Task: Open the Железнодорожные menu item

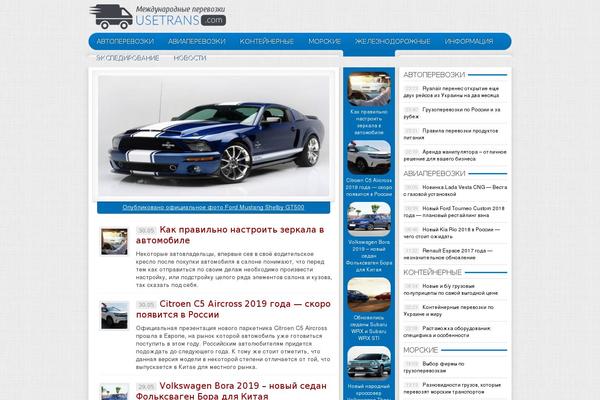Action: click(x=393, y=41)
